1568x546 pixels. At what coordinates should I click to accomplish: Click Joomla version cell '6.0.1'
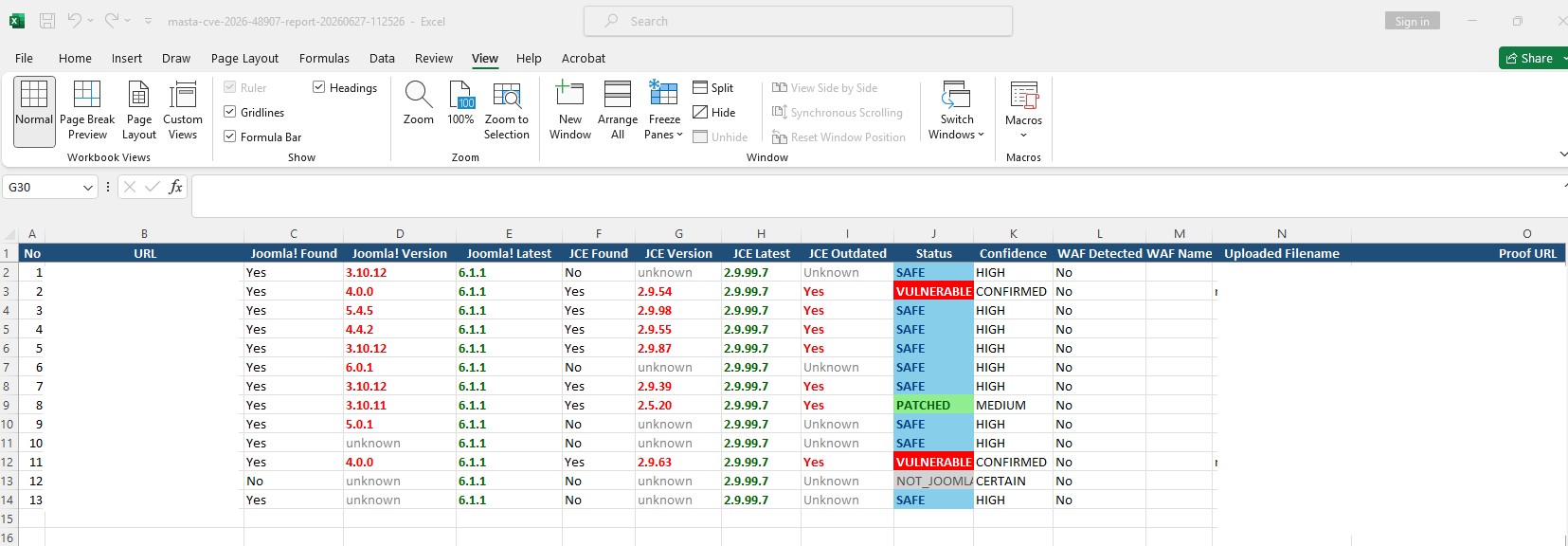pos(399,367)
